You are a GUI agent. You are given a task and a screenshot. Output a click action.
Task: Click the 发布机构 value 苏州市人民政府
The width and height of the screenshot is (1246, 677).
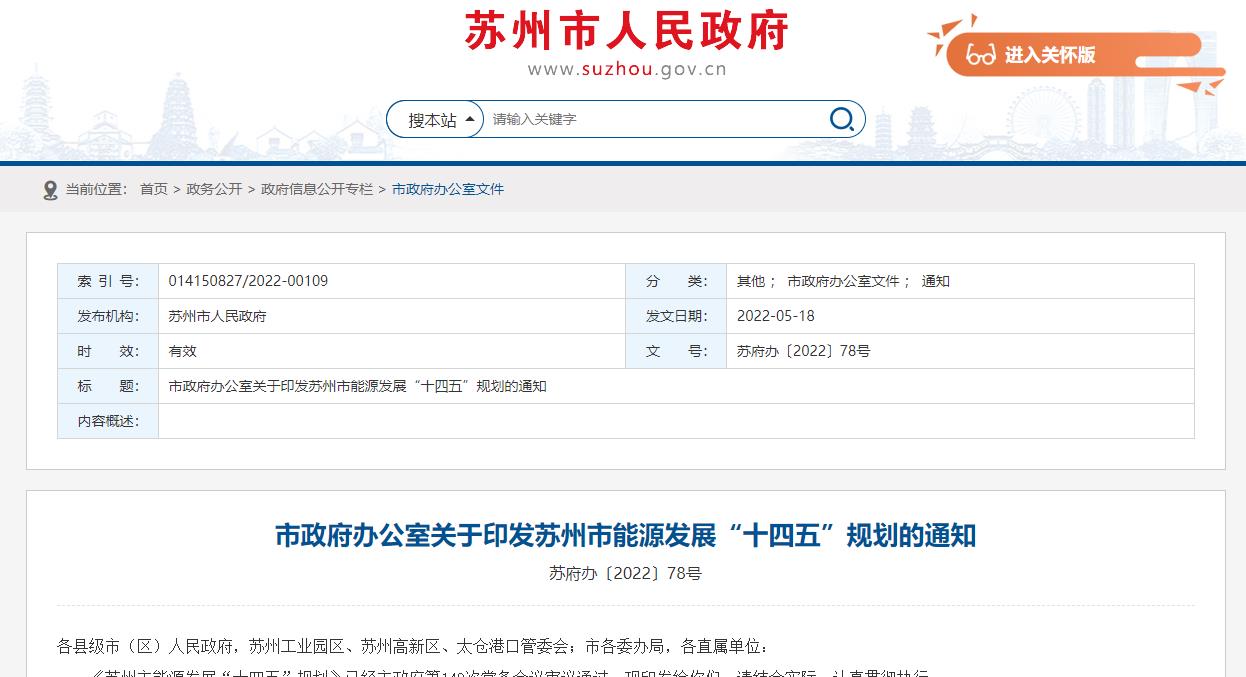(217, 316)
